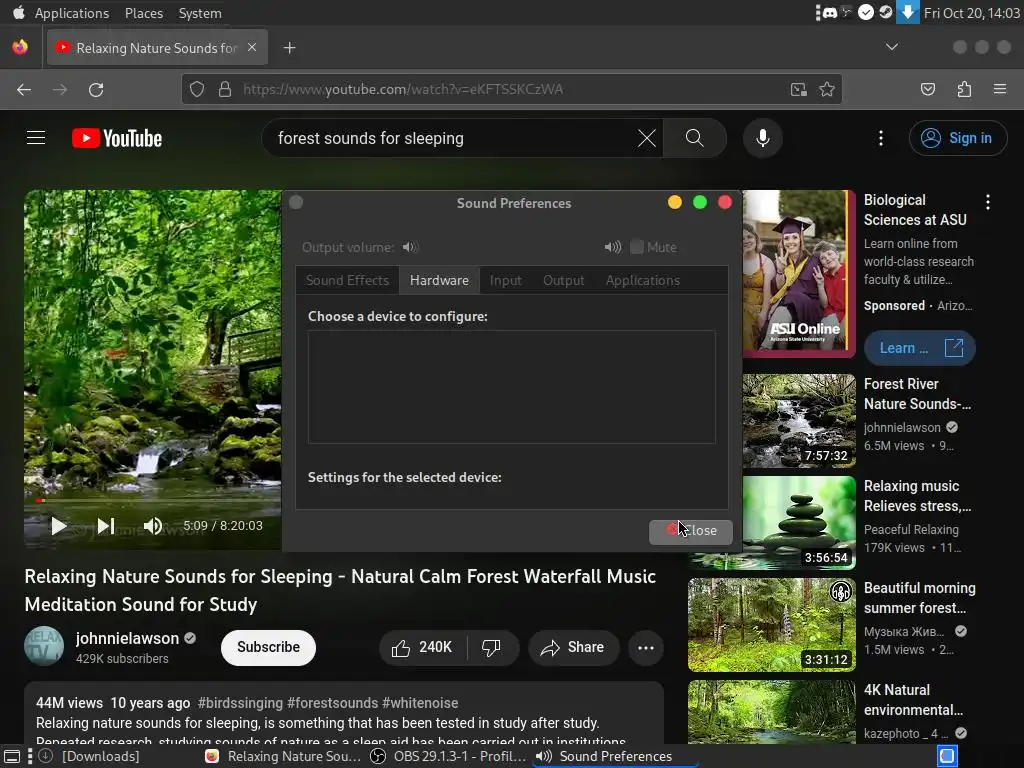1024x768 pixels.
Task: Reload the current page
Action: coord(96,89)
